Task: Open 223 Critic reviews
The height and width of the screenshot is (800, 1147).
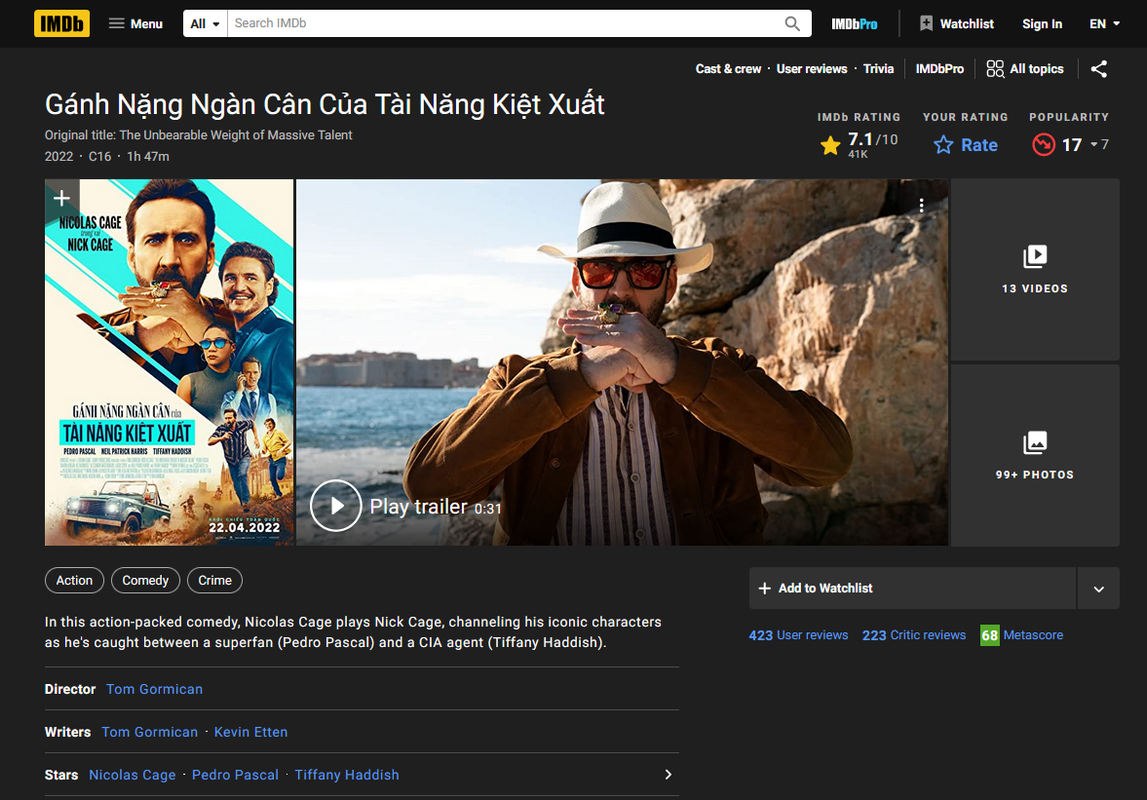Action: point(914,635)
